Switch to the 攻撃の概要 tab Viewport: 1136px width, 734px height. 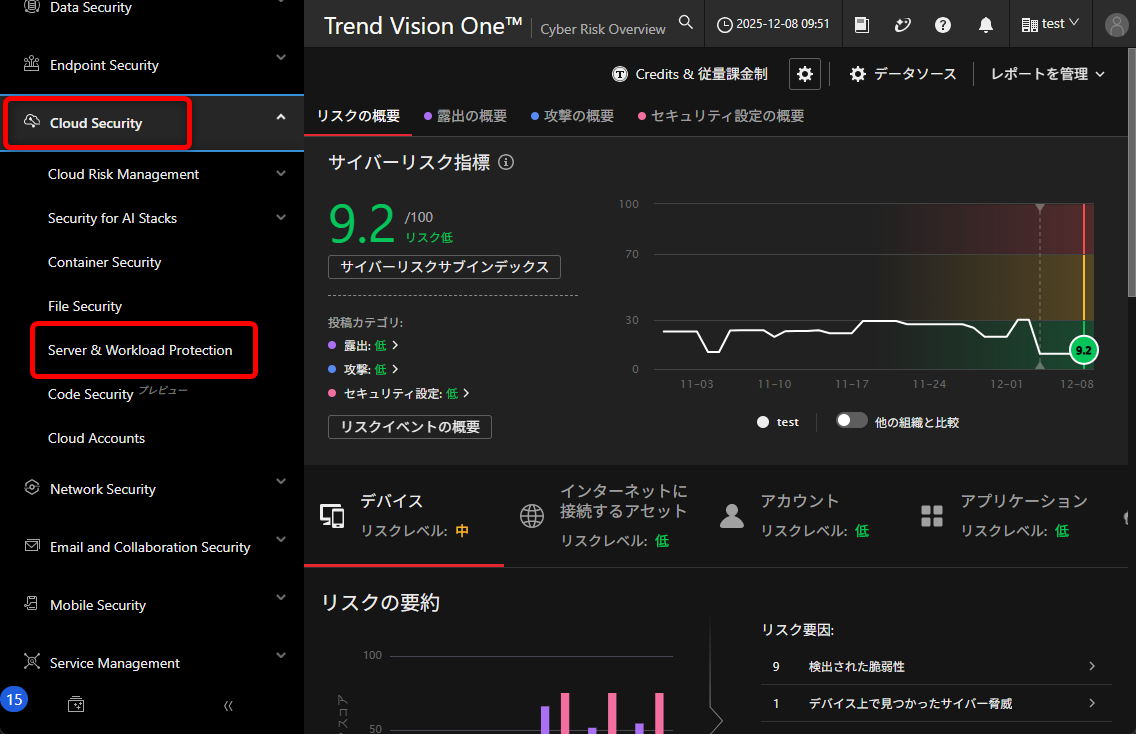(x=572, y=116)
